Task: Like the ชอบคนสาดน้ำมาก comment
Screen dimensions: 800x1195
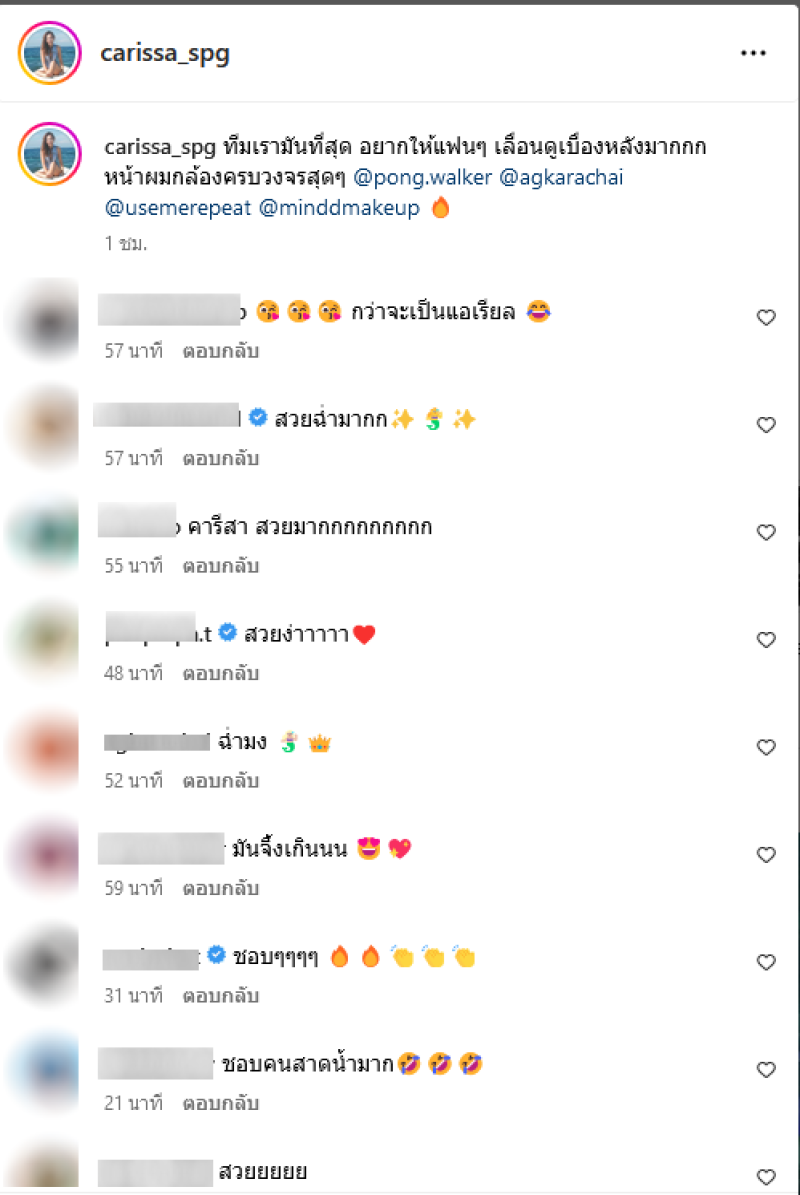Action: tap(766, 1070)
